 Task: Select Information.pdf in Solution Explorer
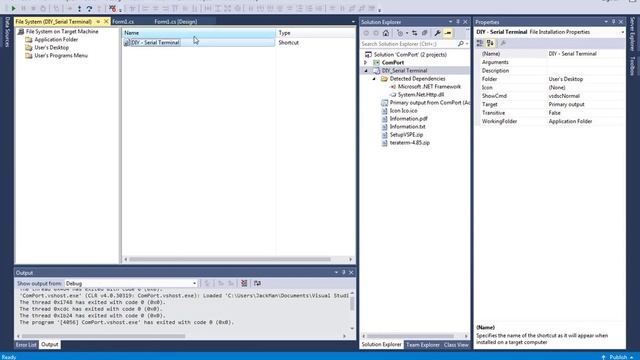(408, 119)
